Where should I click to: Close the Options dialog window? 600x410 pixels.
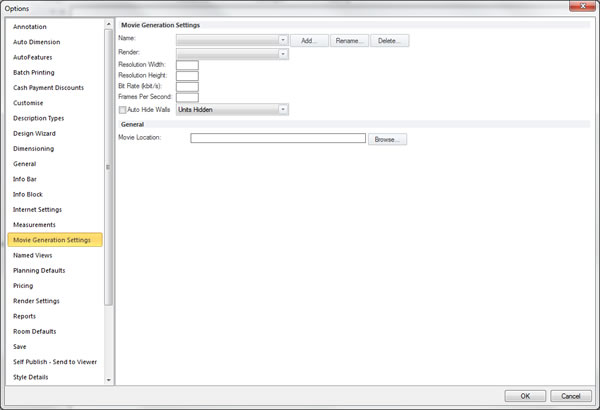[x=582, y=6]
